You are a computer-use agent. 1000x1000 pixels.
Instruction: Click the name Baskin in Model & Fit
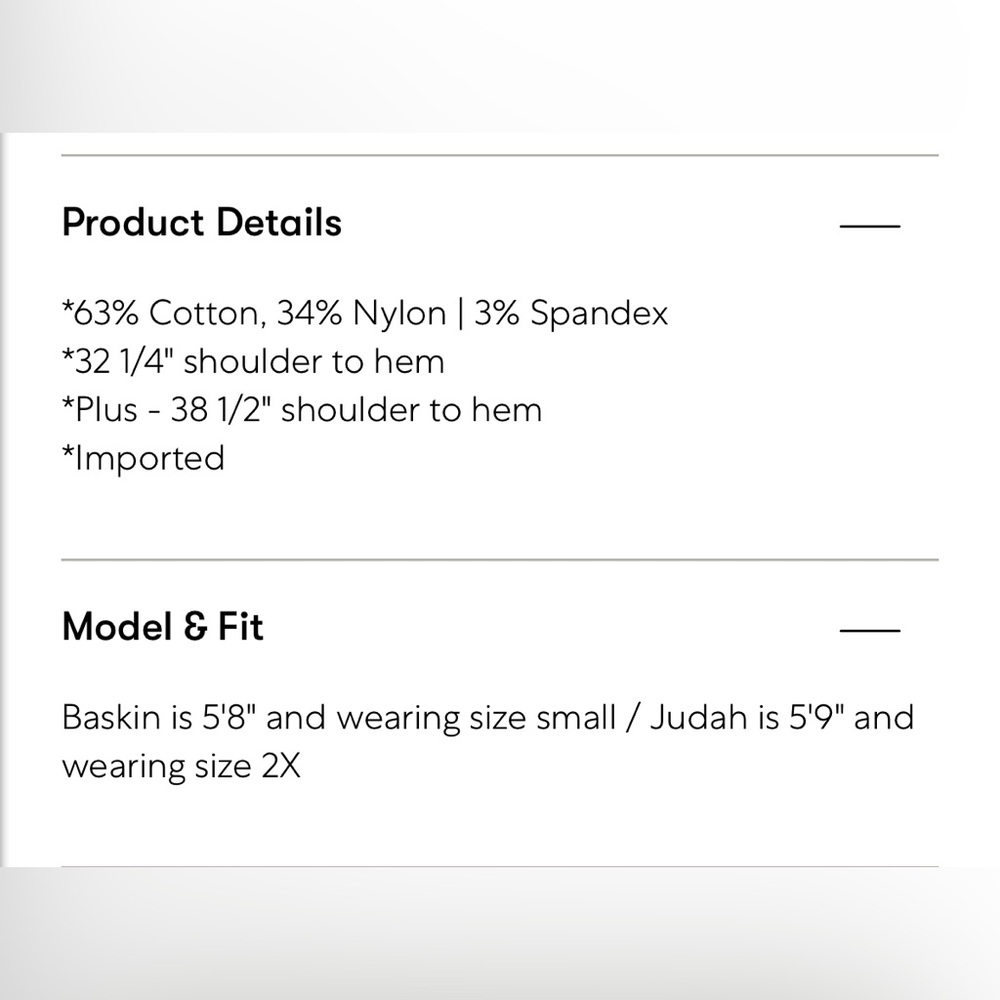(111, 717)
